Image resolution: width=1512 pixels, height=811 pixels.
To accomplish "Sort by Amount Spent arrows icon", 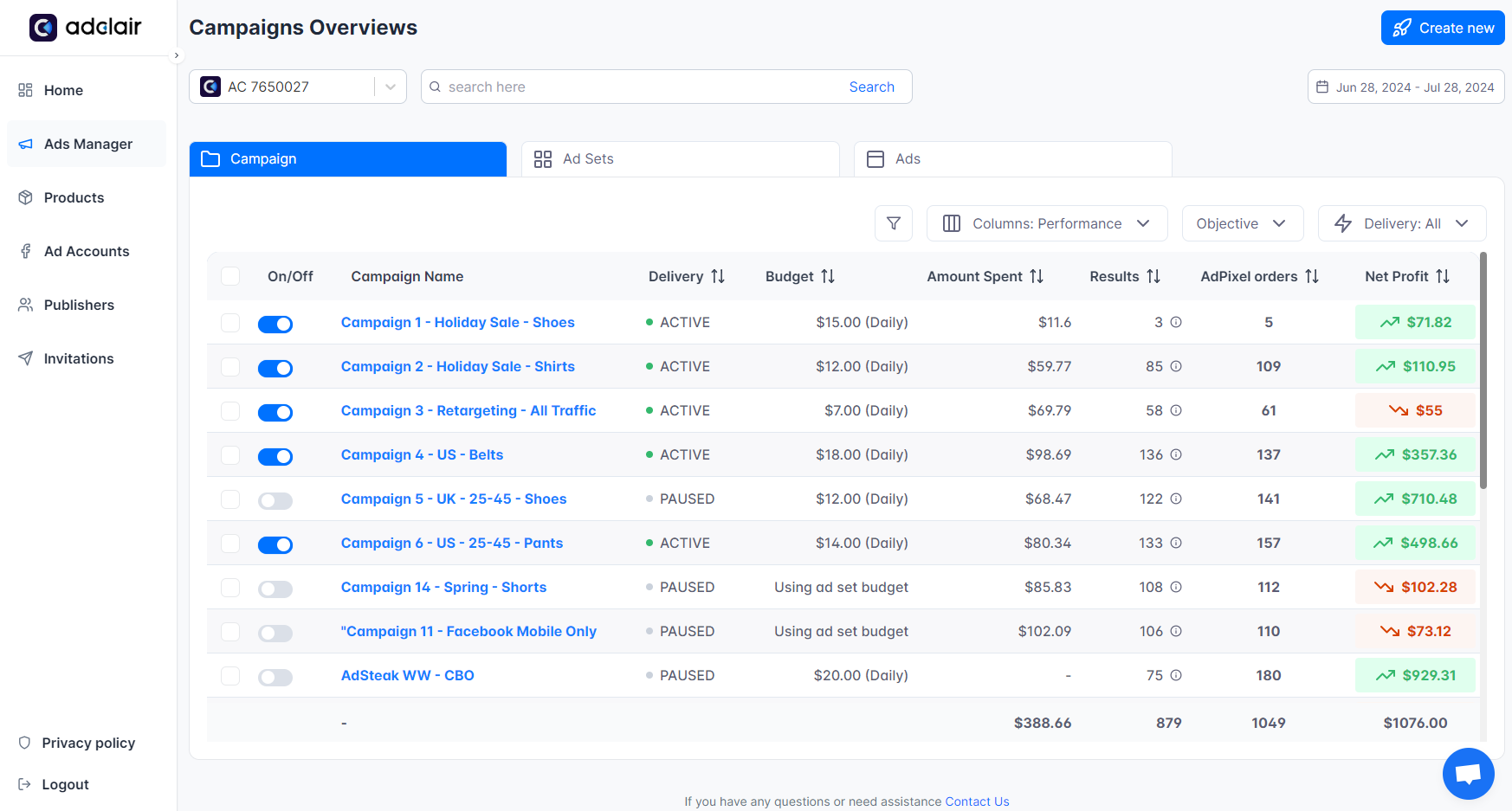I will tap(1037, 276).
